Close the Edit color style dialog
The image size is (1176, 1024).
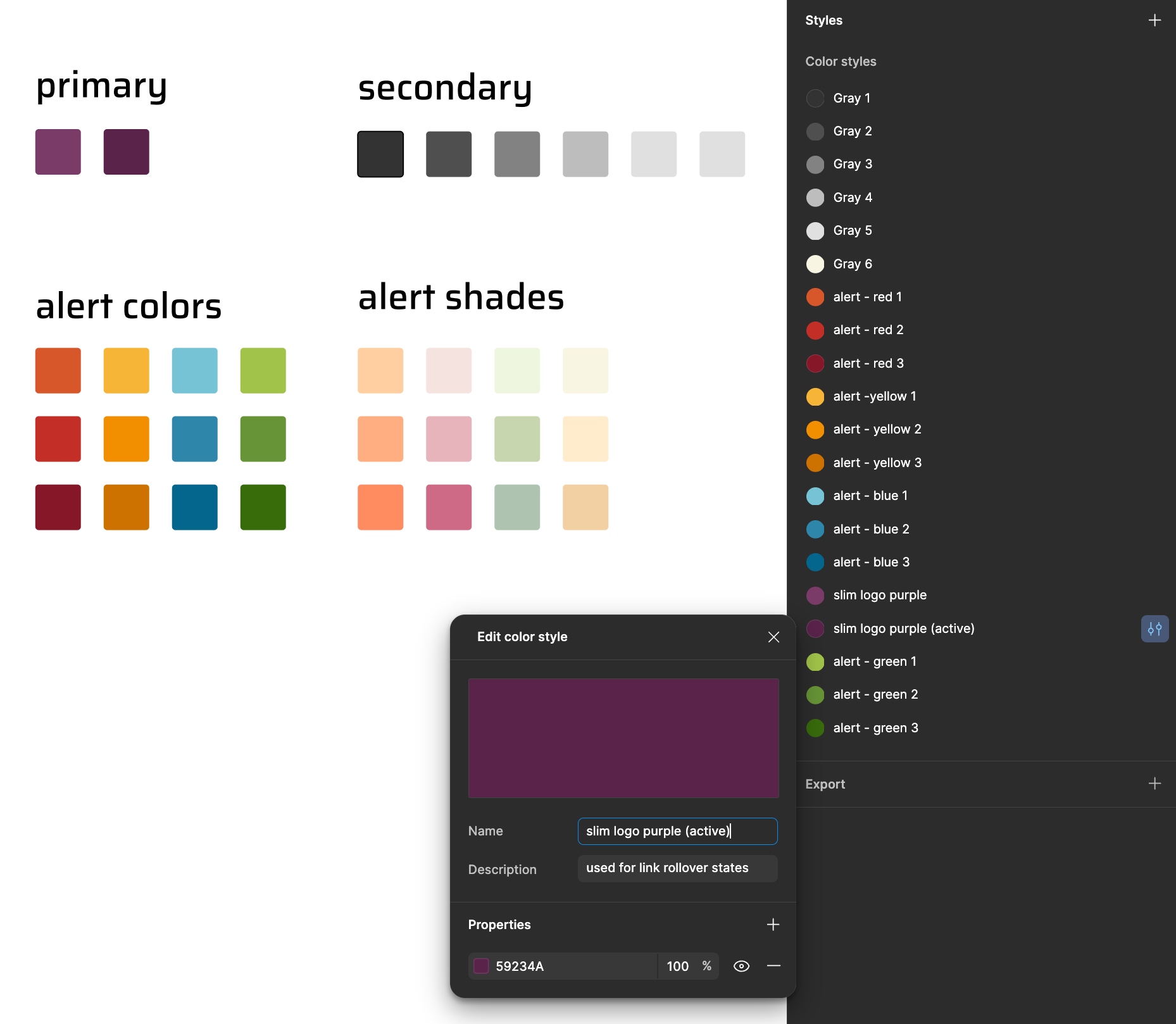click(x=773, y=637)
